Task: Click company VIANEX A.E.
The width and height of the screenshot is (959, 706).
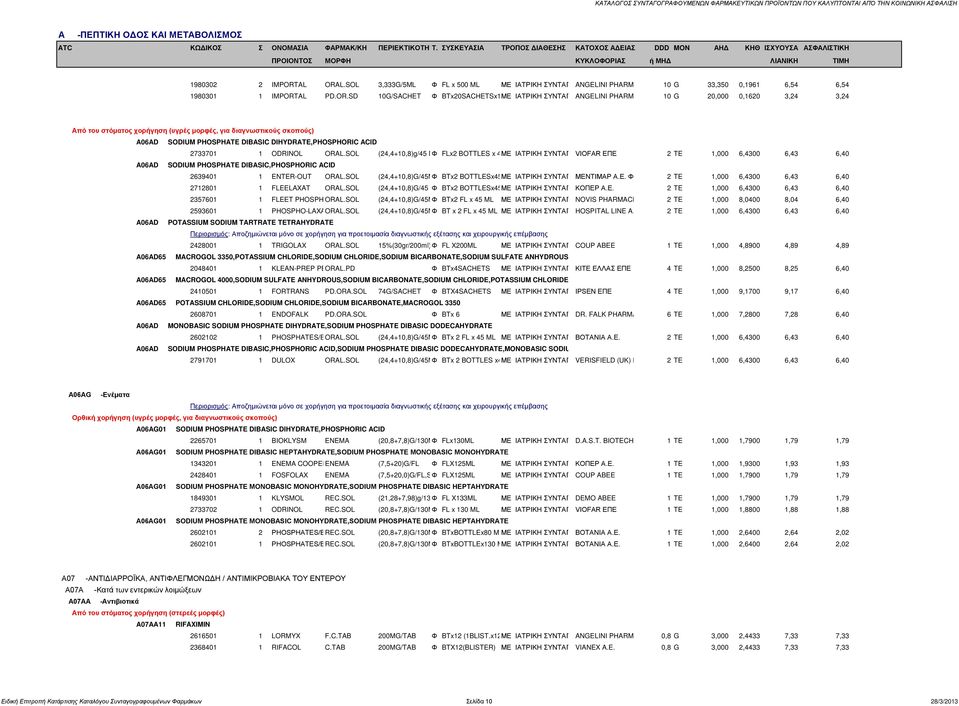Action: (x=594, y=647)
